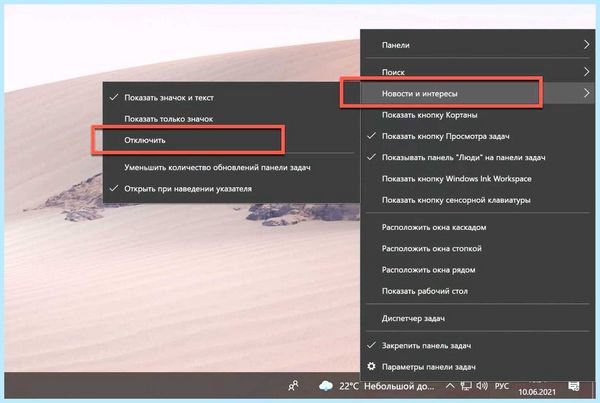Expand Новости и интересы submenu arrow

[x=587, y=93]
